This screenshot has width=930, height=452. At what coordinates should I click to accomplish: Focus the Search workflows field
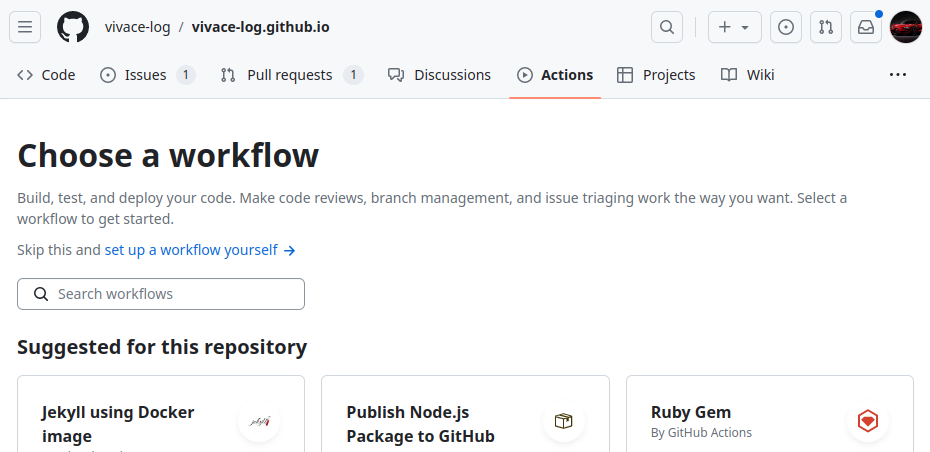pyautogui.click(x=161, y=294)
